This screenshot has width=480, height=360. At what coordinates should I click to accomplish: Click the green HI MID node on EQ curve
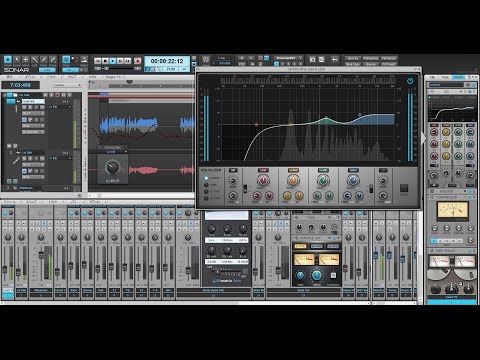(x=326, y=118)
